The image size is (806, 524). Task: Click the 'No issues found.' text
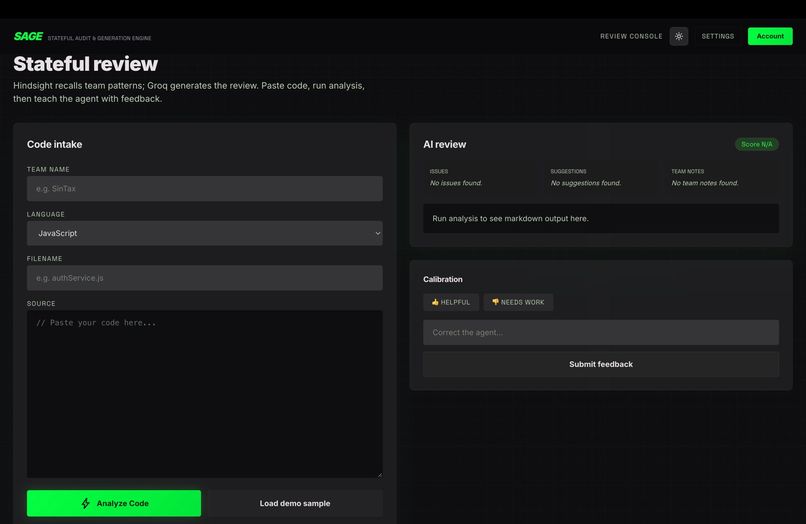(456, 183)
